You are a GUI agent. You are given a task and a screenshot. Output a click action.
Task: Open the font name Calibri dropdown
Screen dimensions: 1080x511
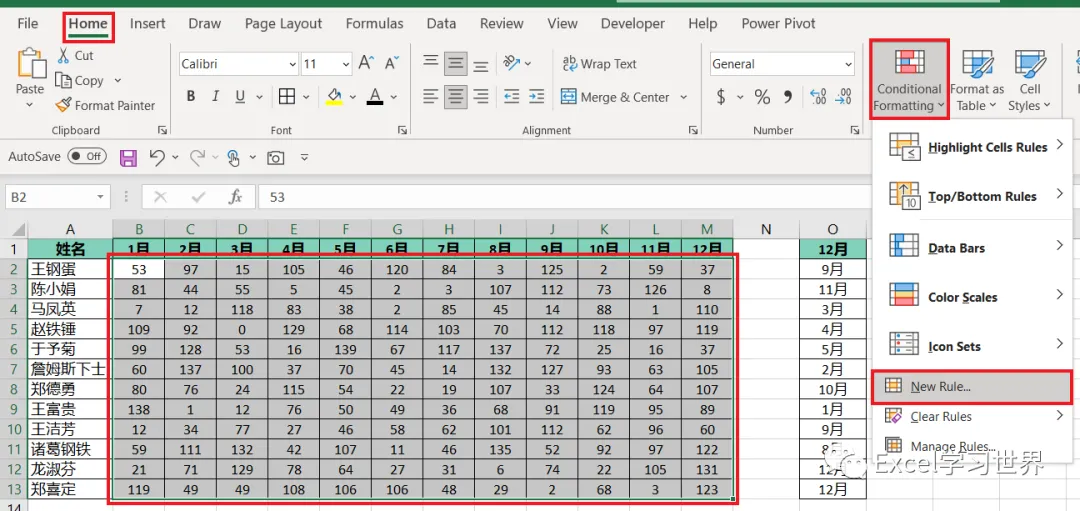click(292, 64)
